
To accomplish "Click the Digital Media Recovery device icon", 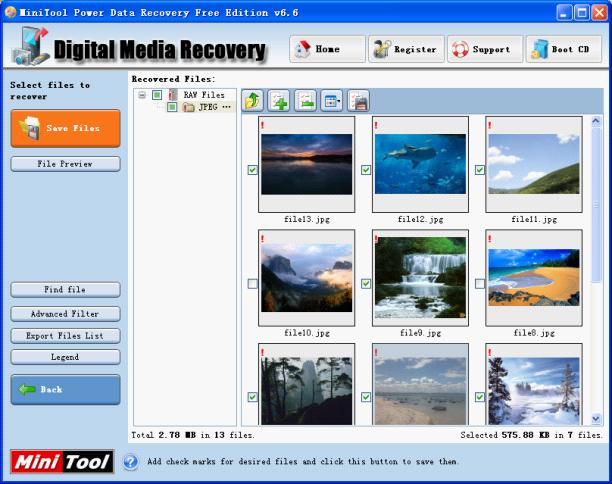I will point(30,46).
